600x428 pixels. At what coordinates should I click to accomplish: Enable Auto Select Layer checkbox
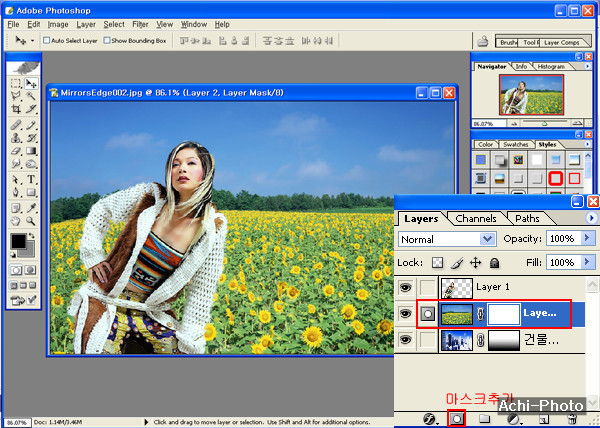pos(46,41)
